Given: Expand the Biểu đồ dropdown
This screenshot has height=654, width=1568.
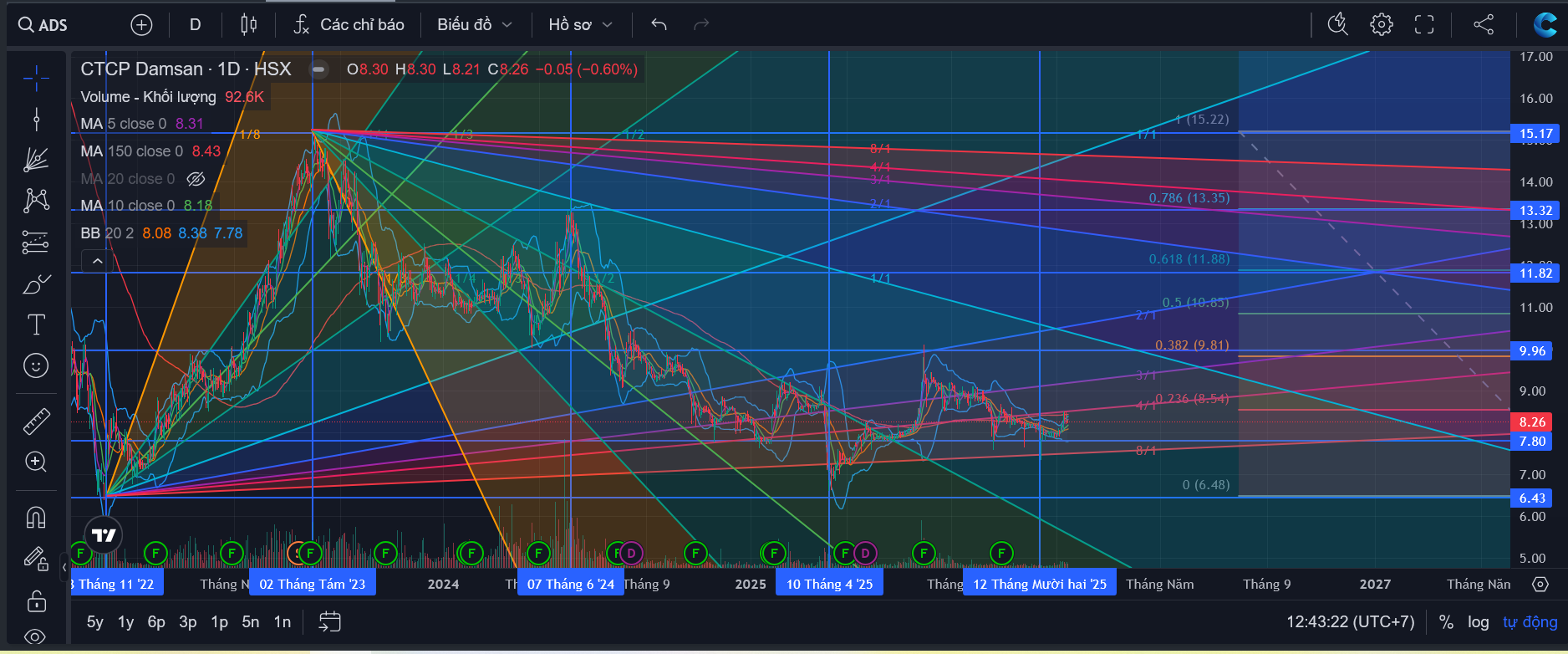Looking at the screenshot, I should point(474,25).
